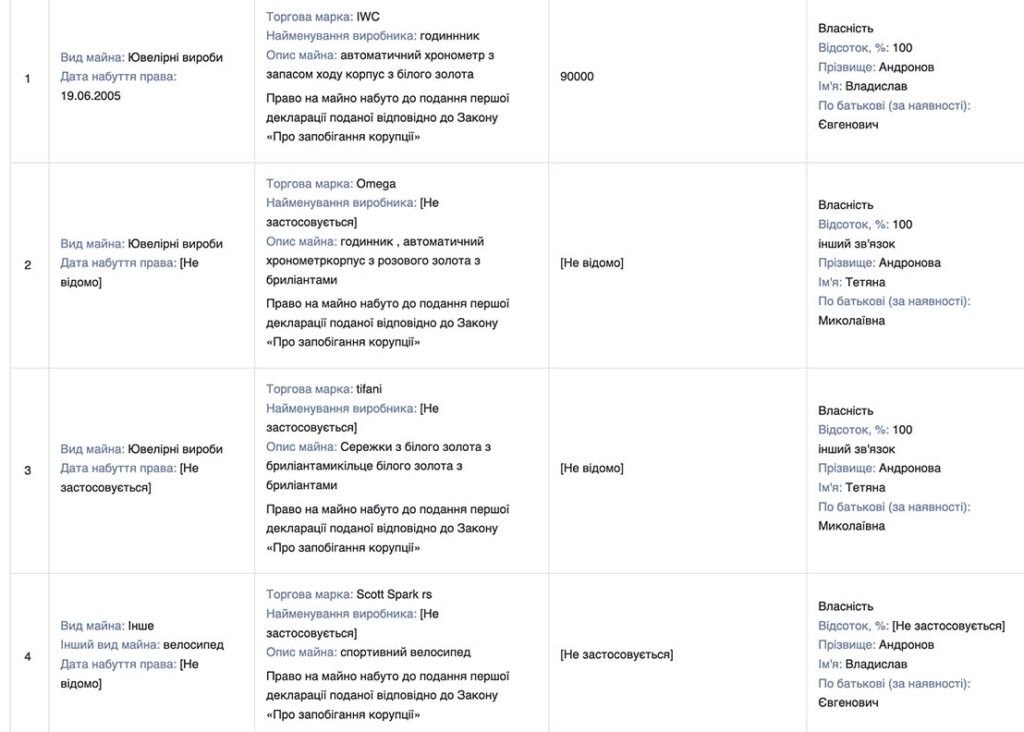Click row number 1 in the table
The width and height of the screenshot is (1024, 732).
(x=28, y=77)
